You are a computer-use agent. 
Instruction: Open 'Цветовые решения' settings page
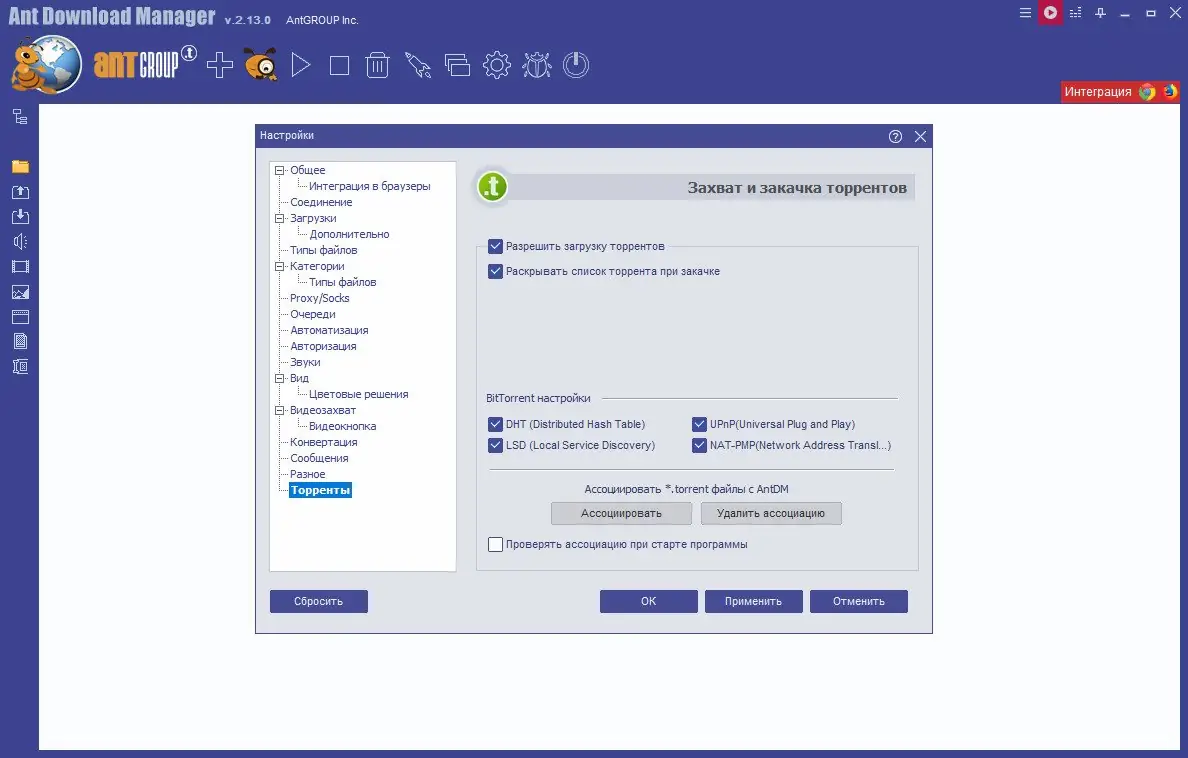[x=358, y=394]
